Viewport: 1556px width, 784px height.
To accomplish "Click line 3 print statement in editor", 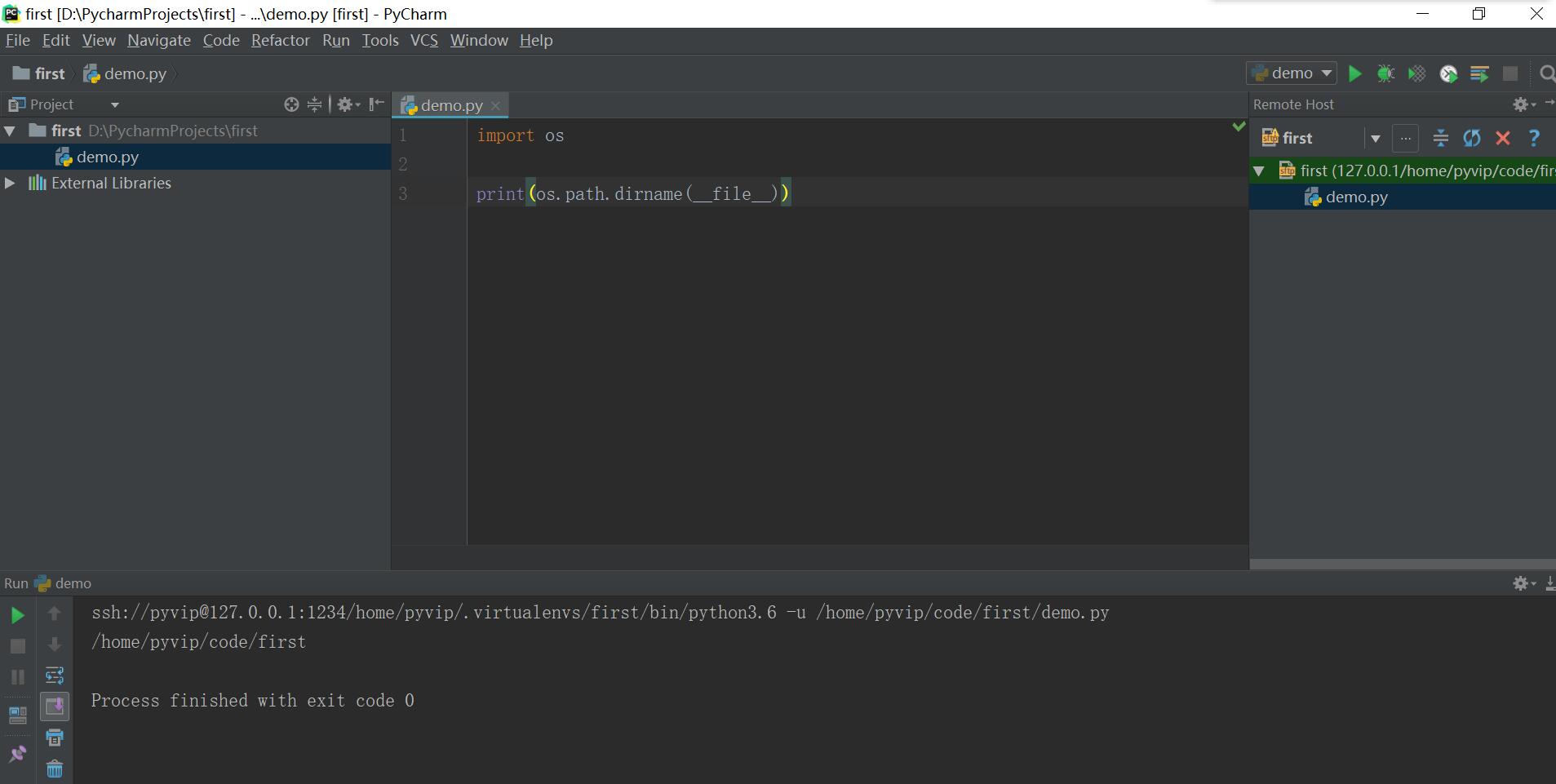I will click(633, 193).
